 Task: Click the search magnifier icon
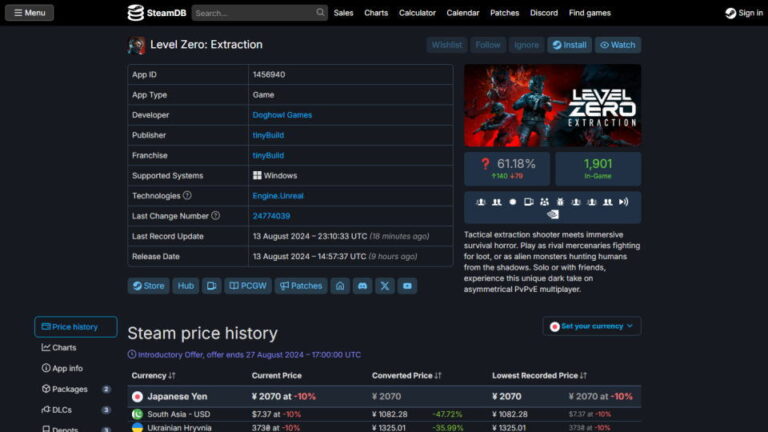(x=320, y=13)
